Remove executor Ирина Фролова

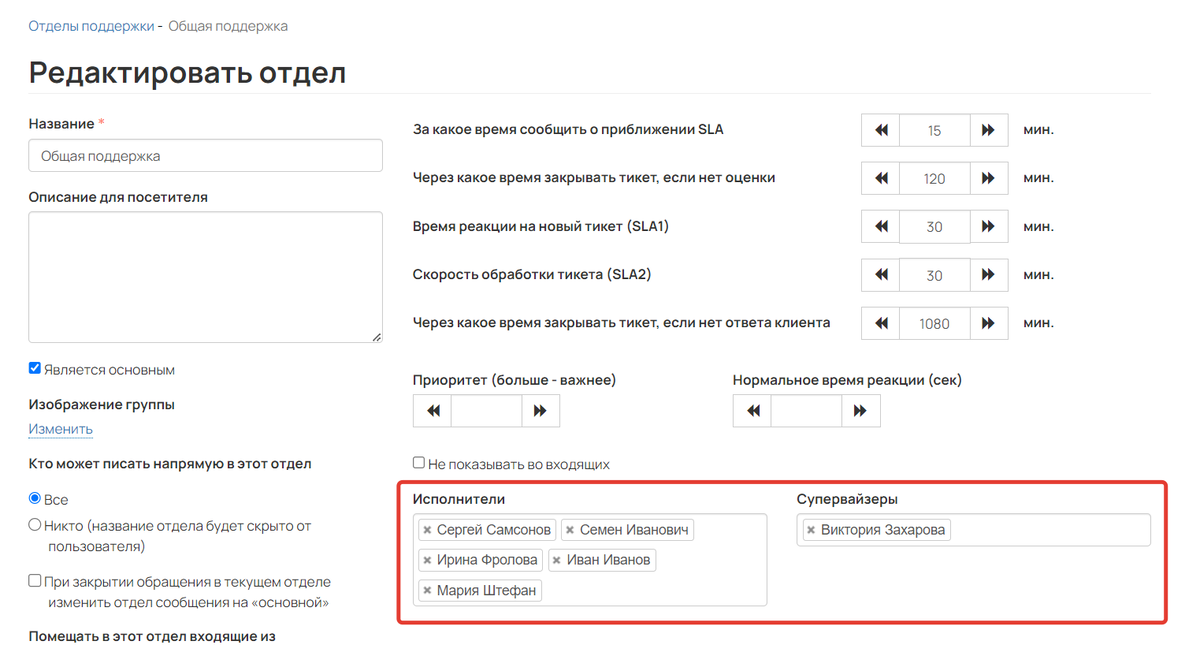[427, 560]
